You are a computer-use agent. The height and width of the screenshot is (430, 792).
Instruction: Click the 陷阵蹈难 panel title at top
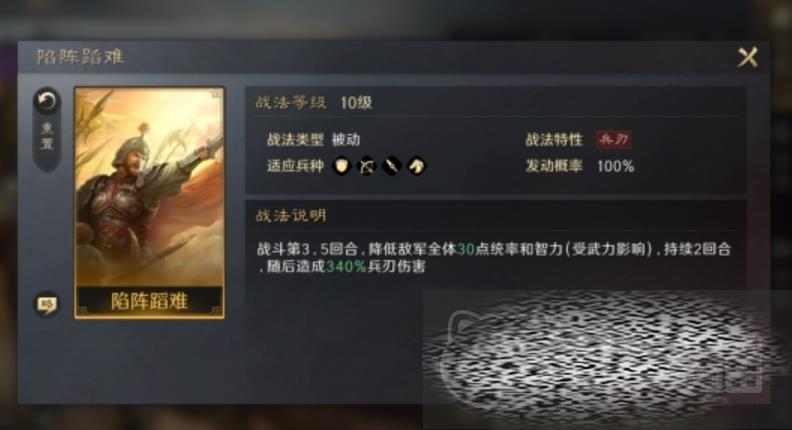tap(80, 57)
